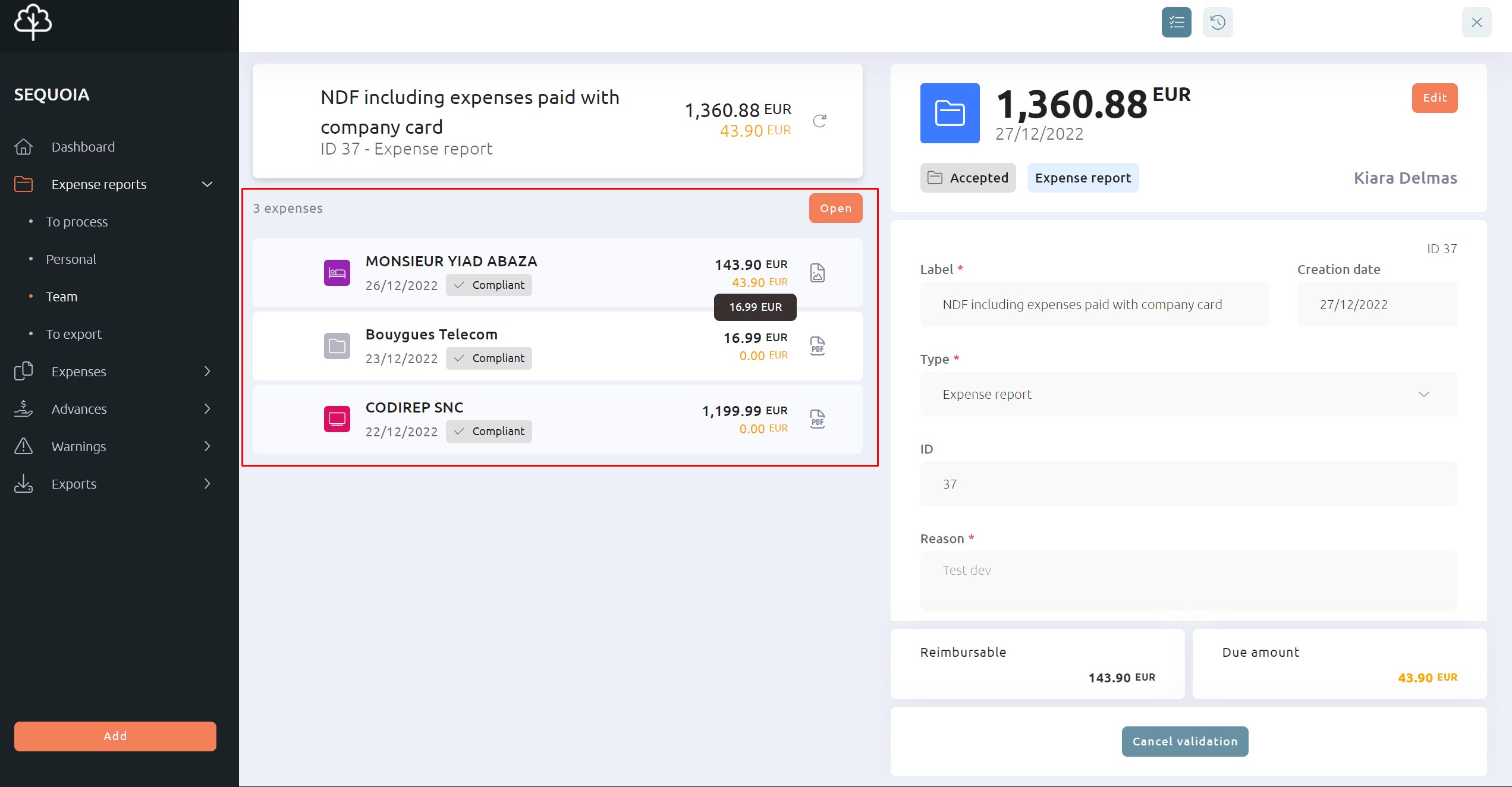Open image receipt of MONSIEUR YIAD ABAZA expense
The height and width of the screenshot is (787, 1512).
[x=818, y=273]
